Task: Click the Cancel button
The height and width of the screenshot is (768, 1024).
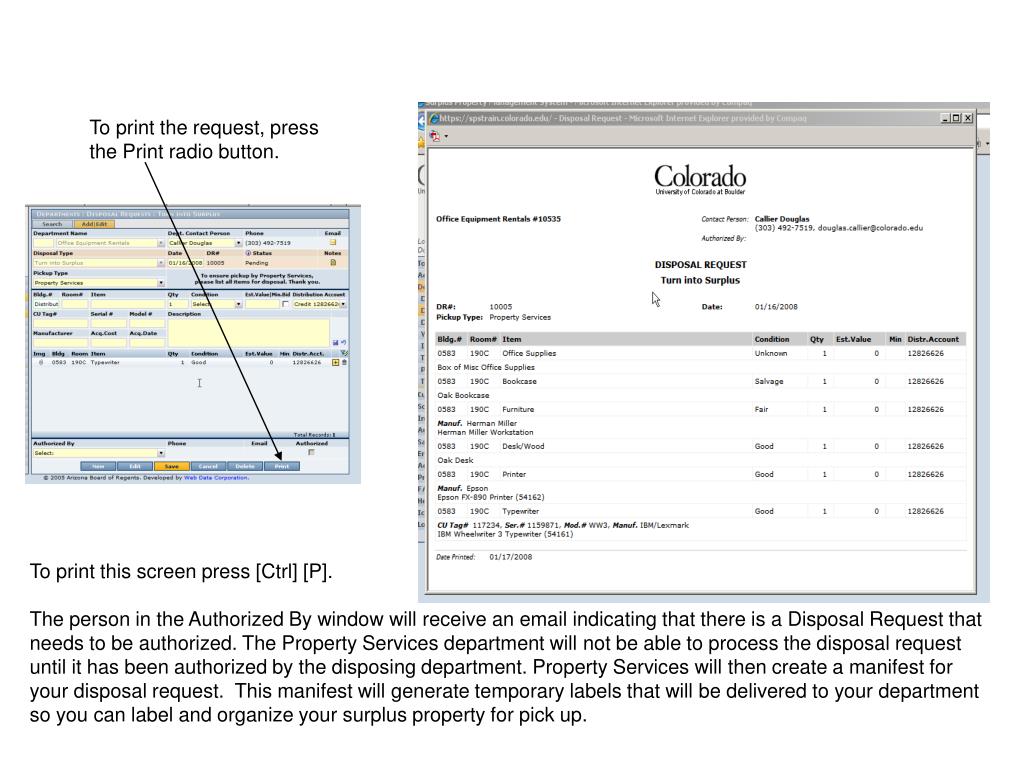Action: pos(208,466)
